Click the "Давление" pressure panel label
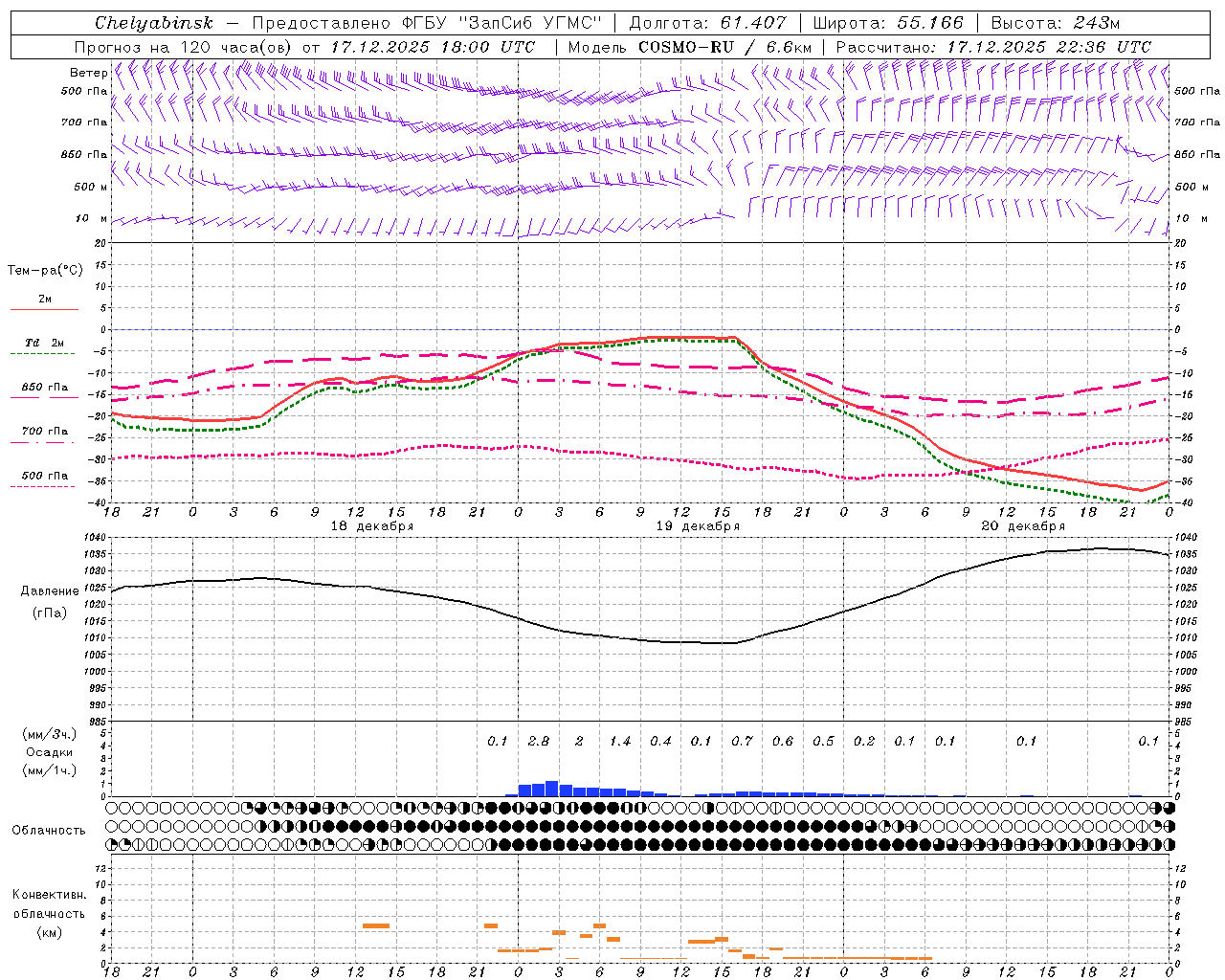Image resolution: width=1225 pixels, height=980 pixels. coord(50,591)
